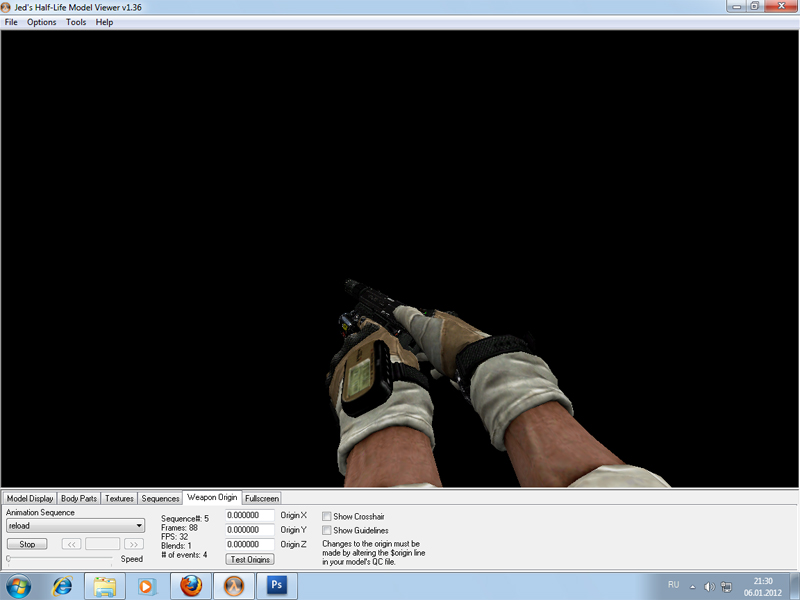Viewport: 800px width, 600px height.
Task: Switch to the Body Parts tab
Action: coord(79,498)
